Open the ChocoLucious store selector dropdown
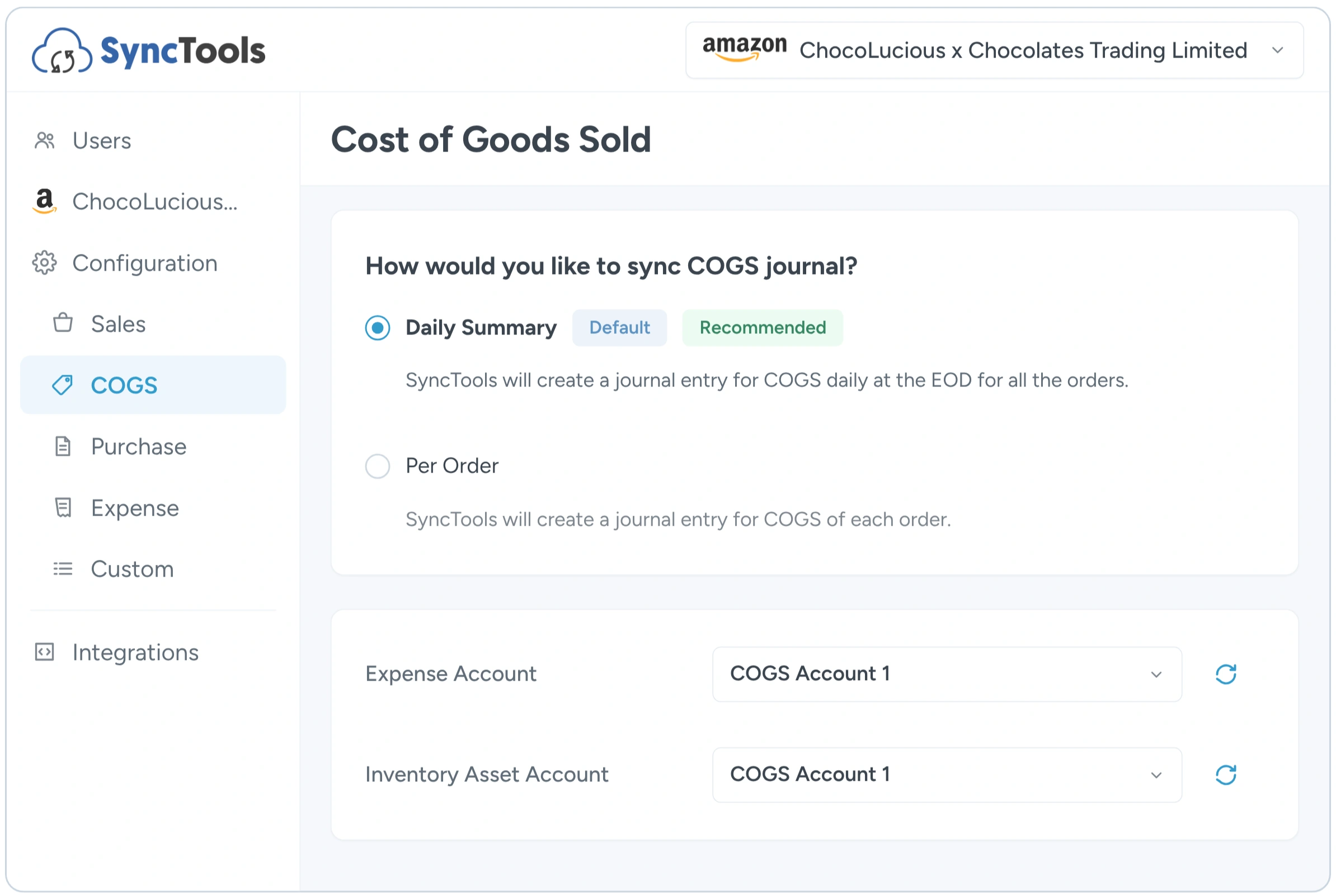1336x896 pixels. pos(994,50)
